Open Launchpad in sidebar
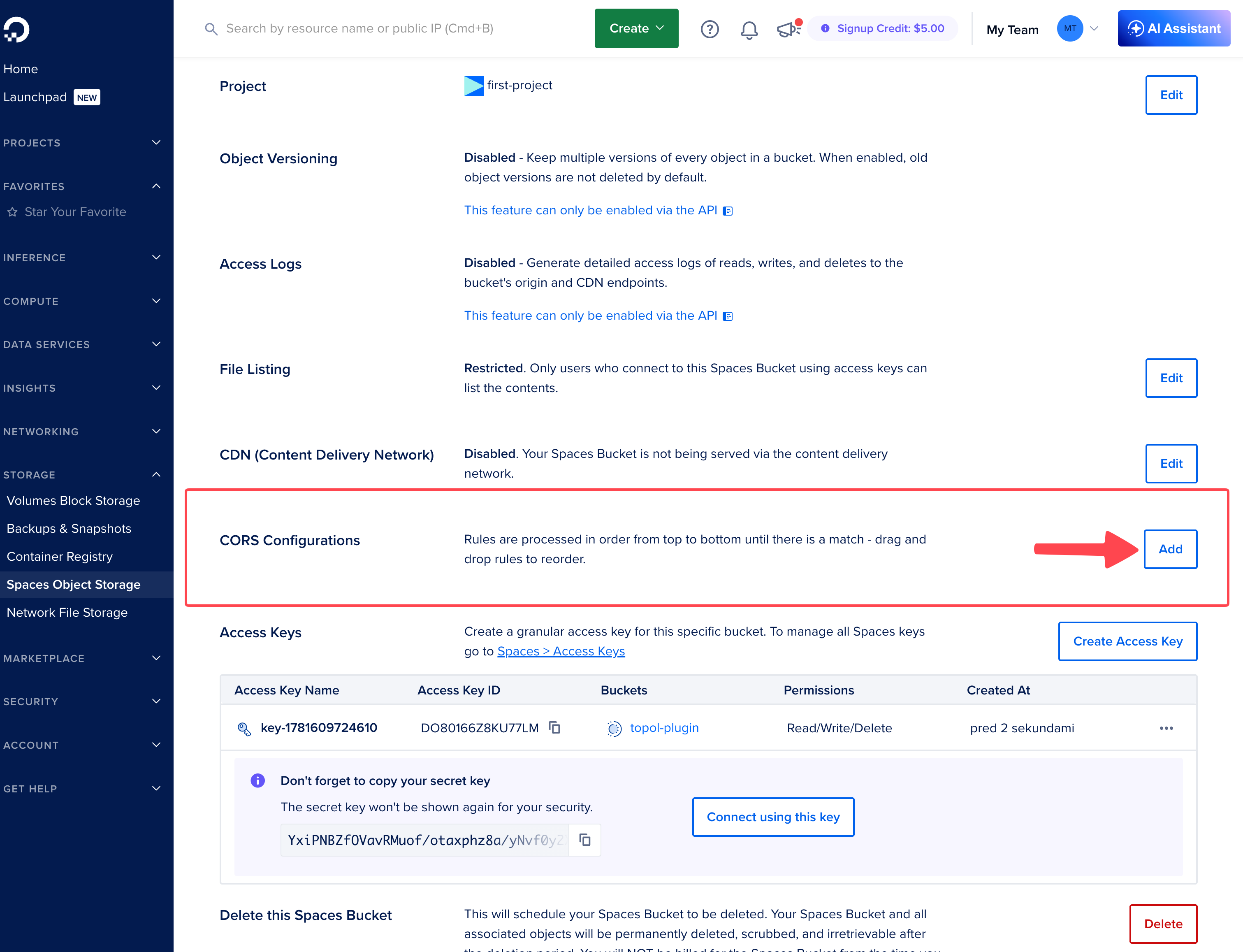 [35, 97]
